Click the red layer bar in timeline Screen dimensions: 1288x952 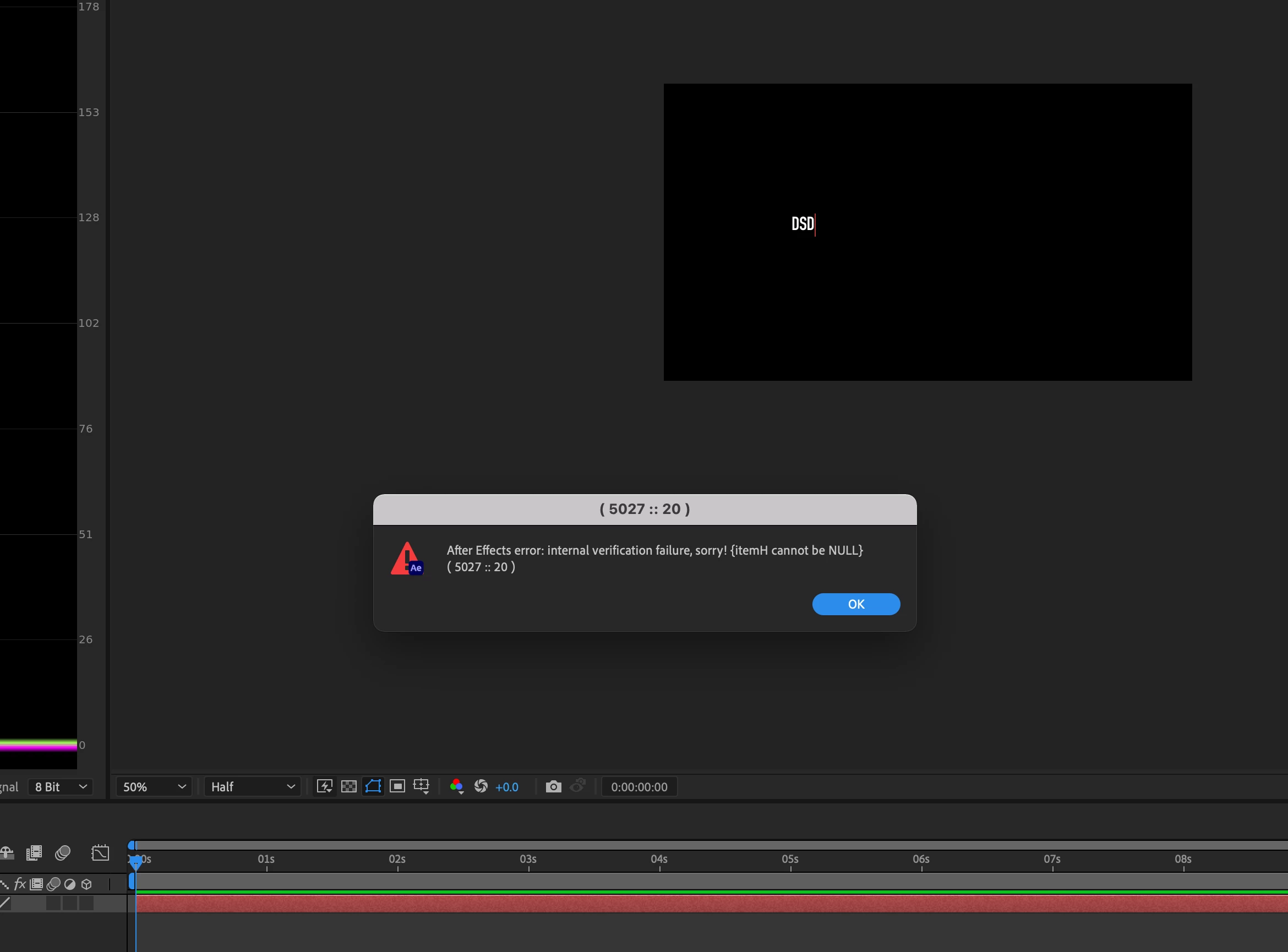point(691,904)
